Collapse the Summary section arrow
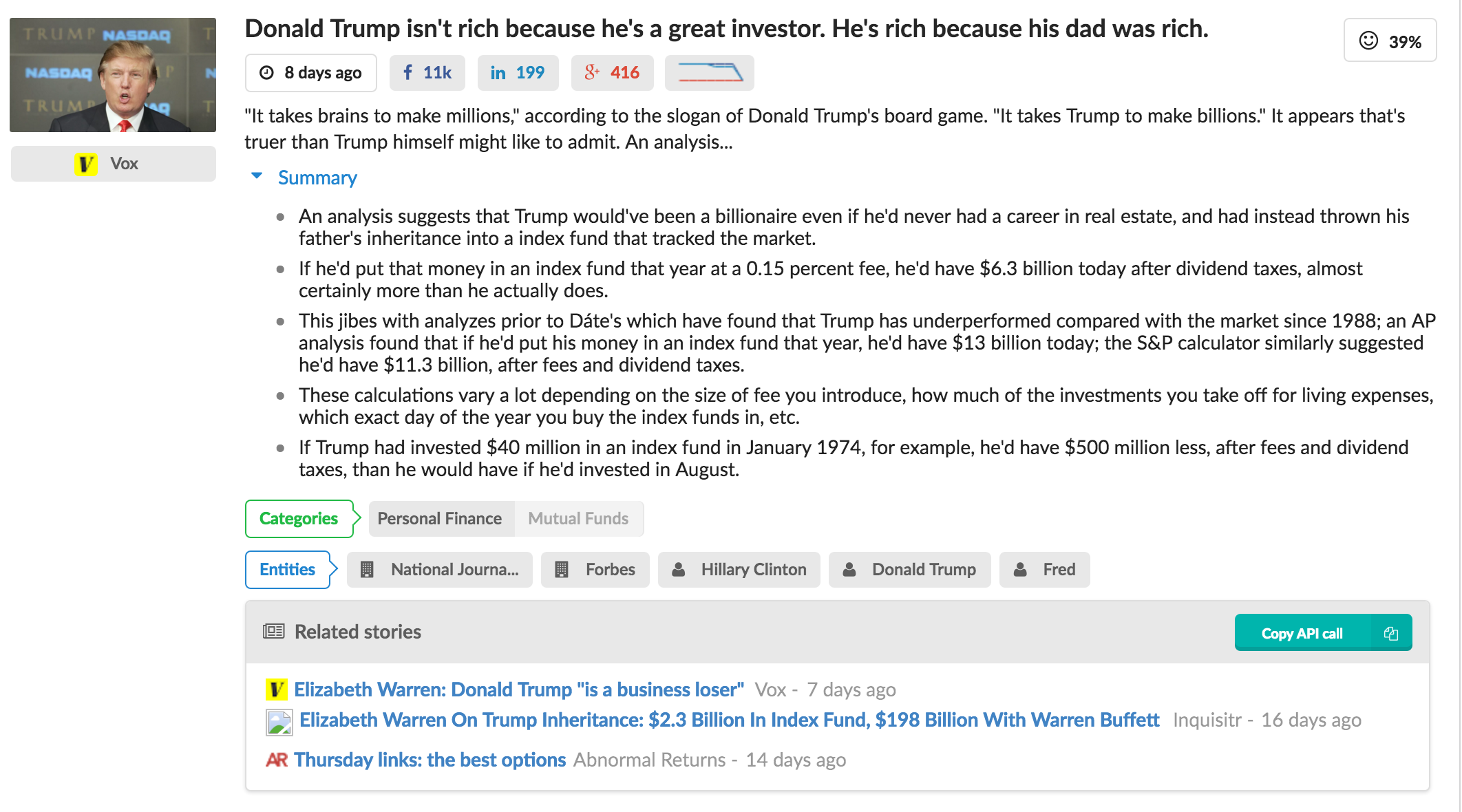1462x812 pixels. pos(257,176)
